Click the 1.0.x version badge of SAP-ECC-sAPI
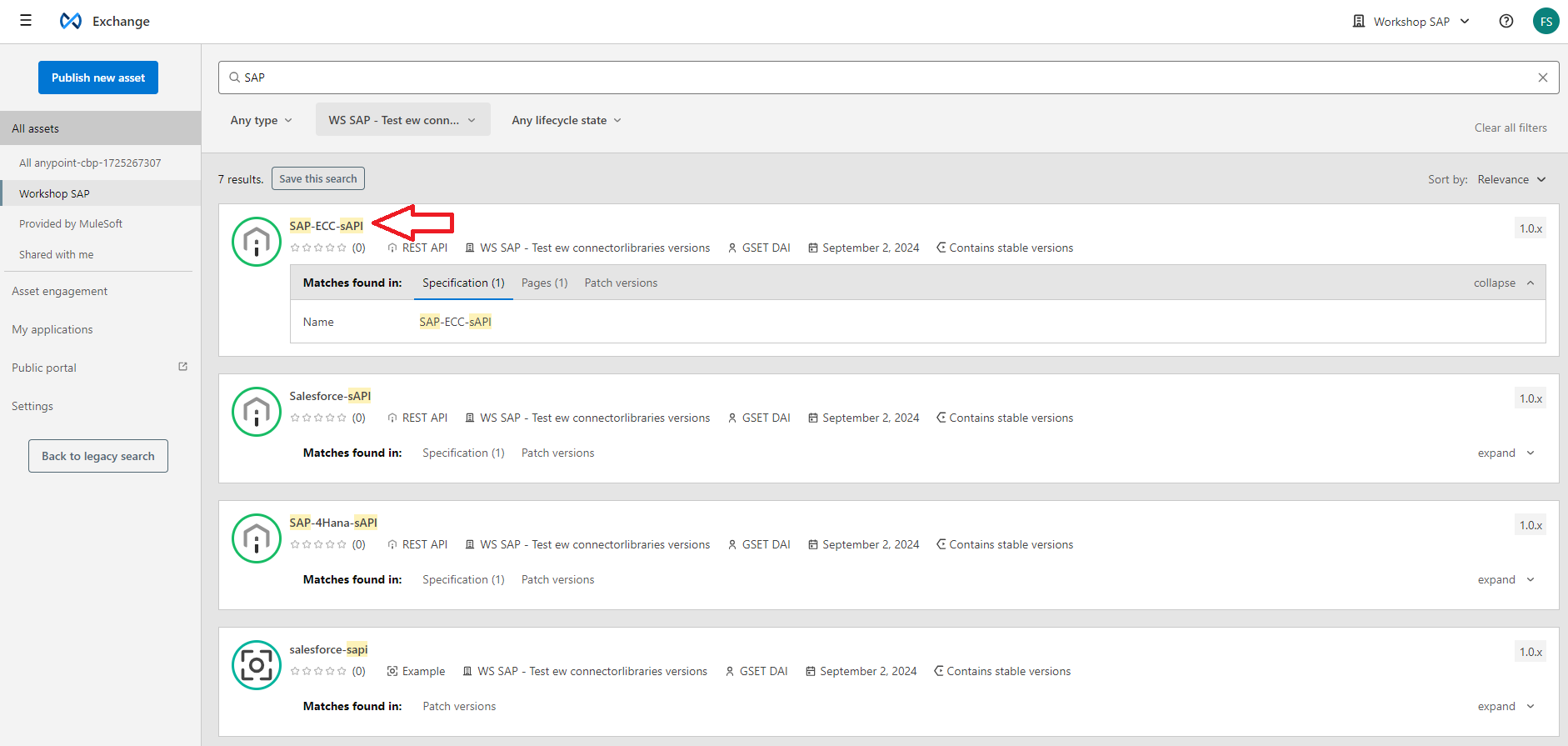 [1531, 228]
